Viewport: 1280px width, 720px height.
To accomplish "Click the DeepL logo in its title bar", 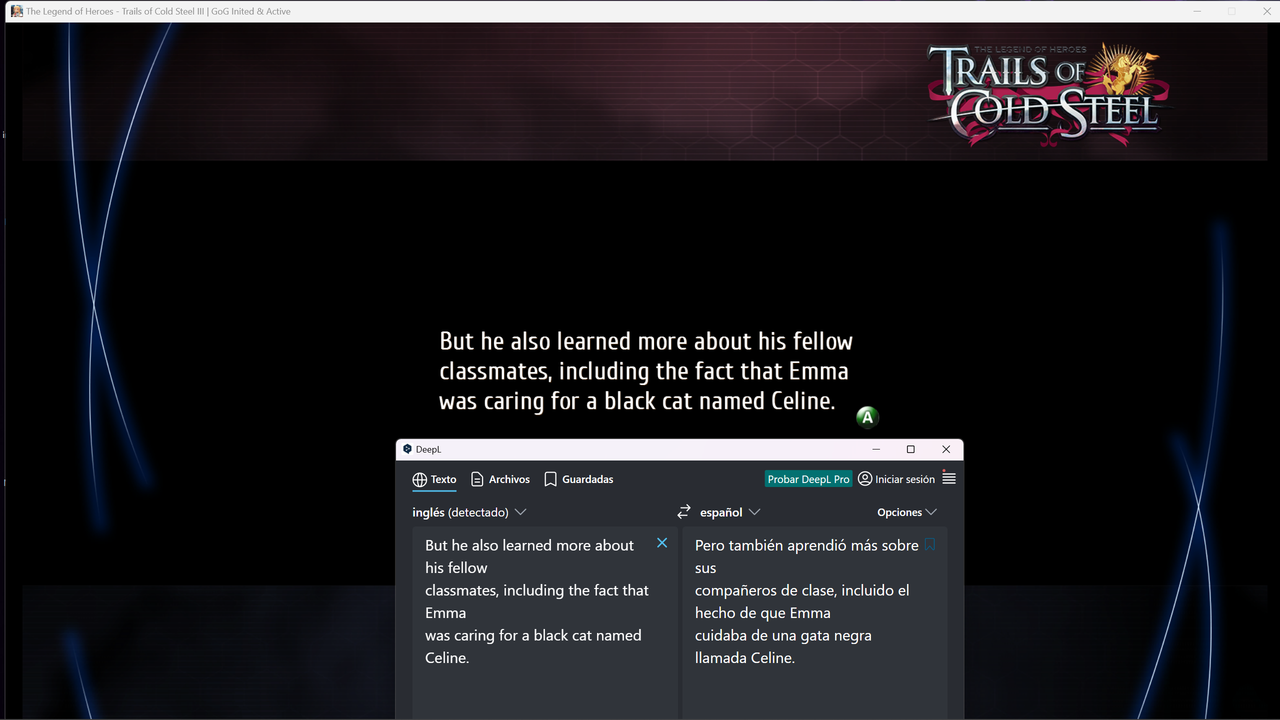I will click(x=407, y=450).
